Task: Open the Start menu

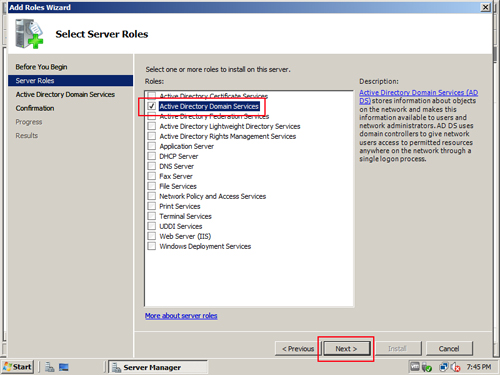Action: click(x=17, y=367)
